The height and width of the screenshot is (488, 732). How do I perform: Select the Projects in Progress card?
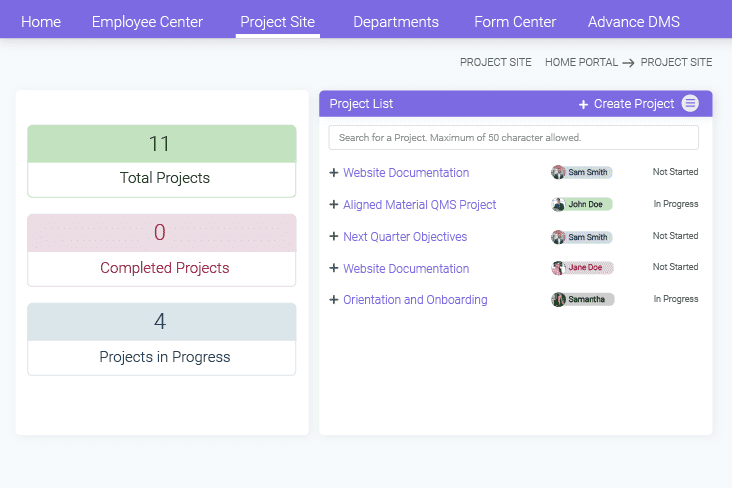tap(162, 339)
